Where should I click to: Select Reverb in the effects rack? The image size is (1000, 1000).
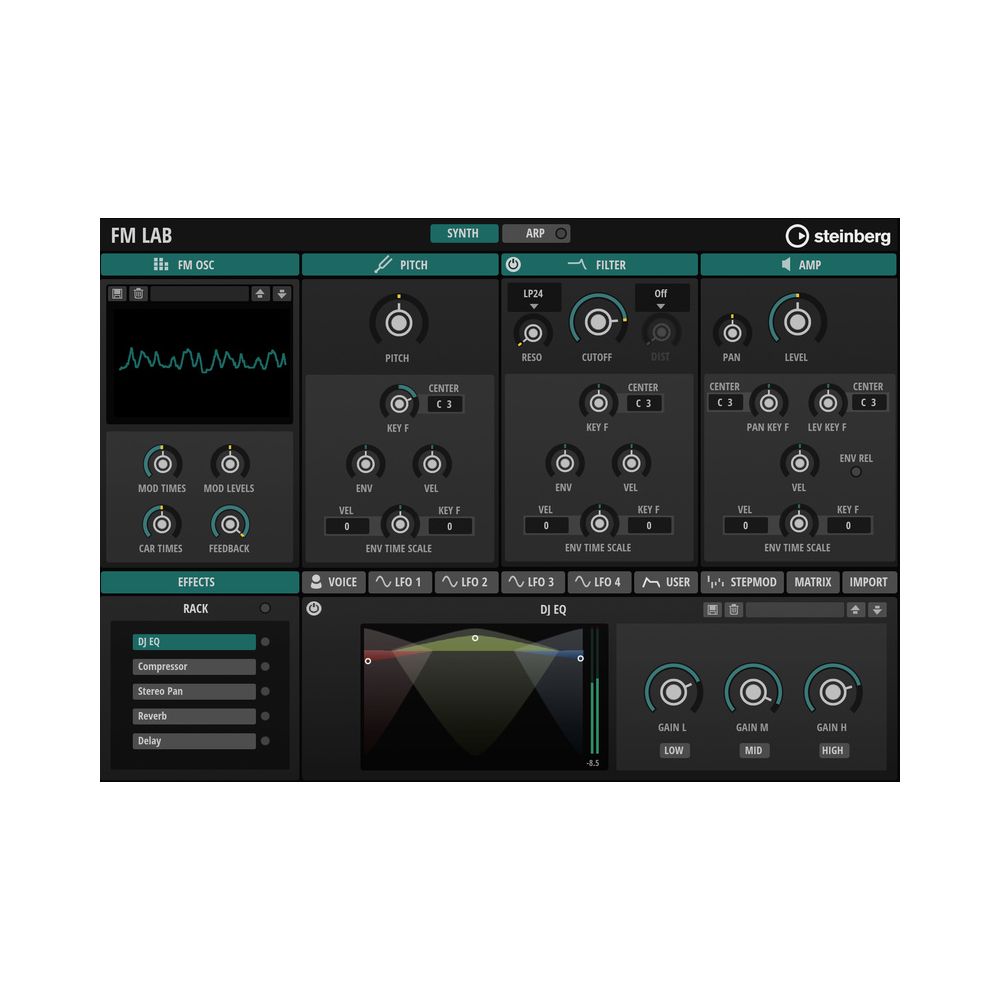pos(194,717)
